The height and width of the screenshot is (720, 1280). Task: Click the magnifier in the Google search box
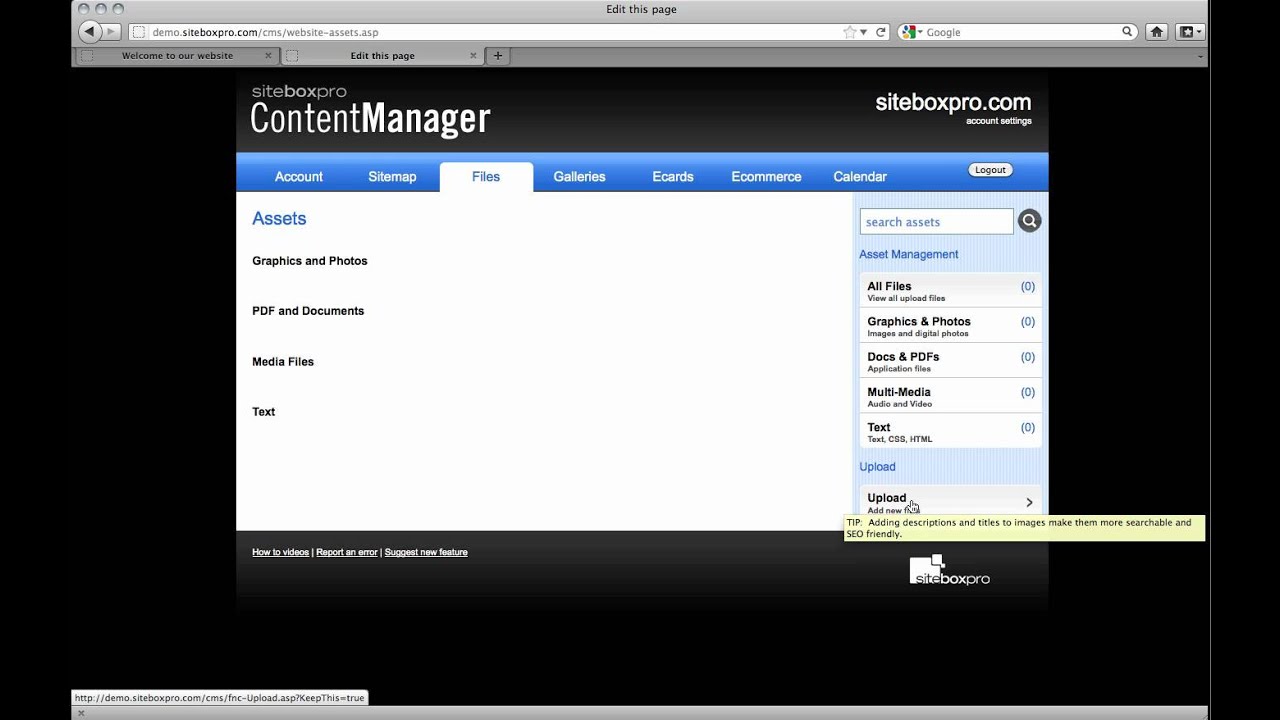click(x=1127, y=32)
